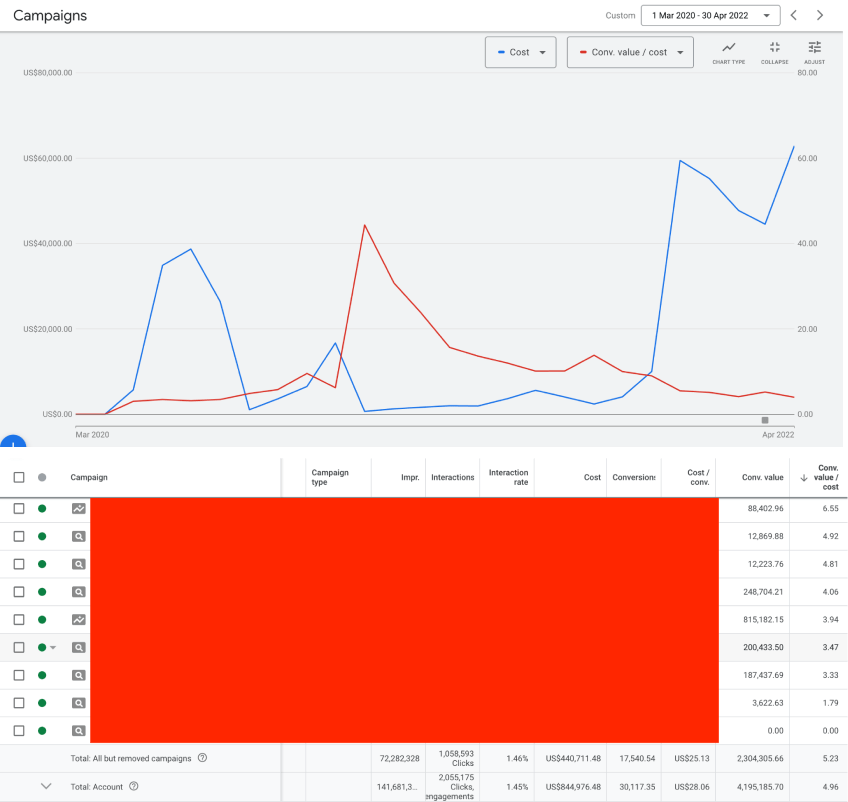This screenshot has width=848, height=802.
Task: Open the custom date range picker
Action: tap(711, 16)
